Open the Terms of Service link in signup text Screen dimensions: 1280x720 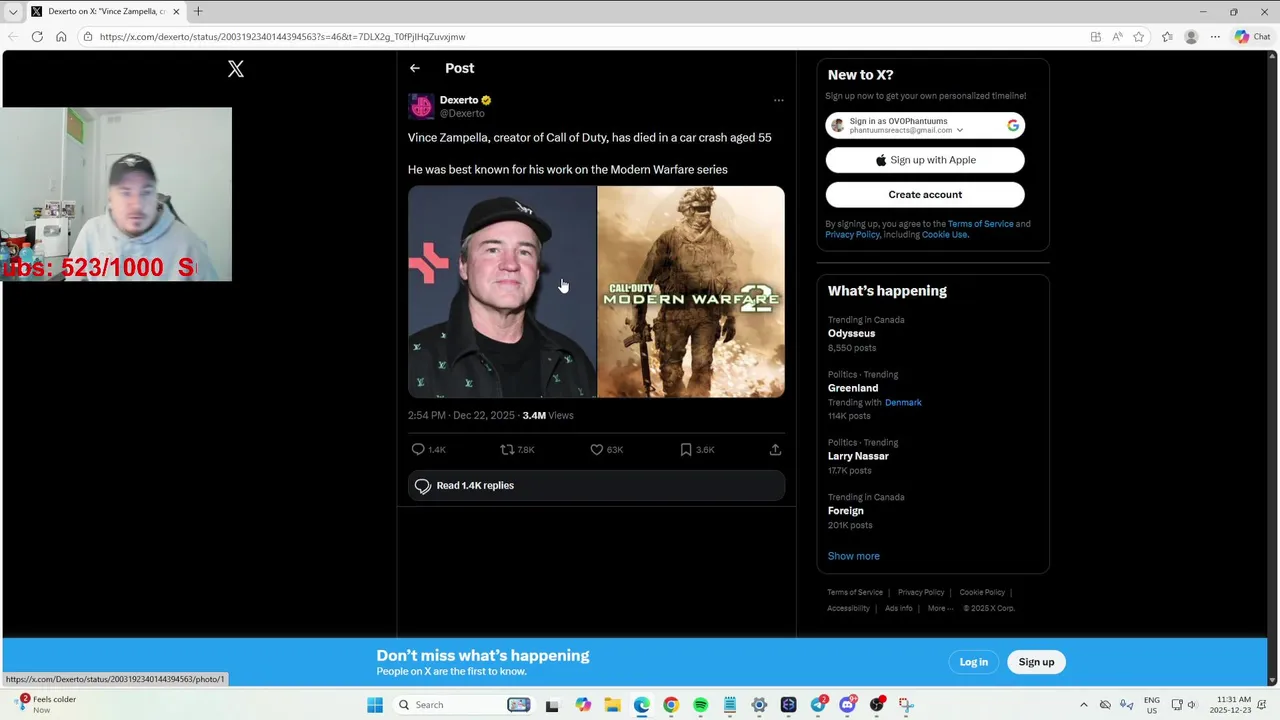(x=980, y=224)
